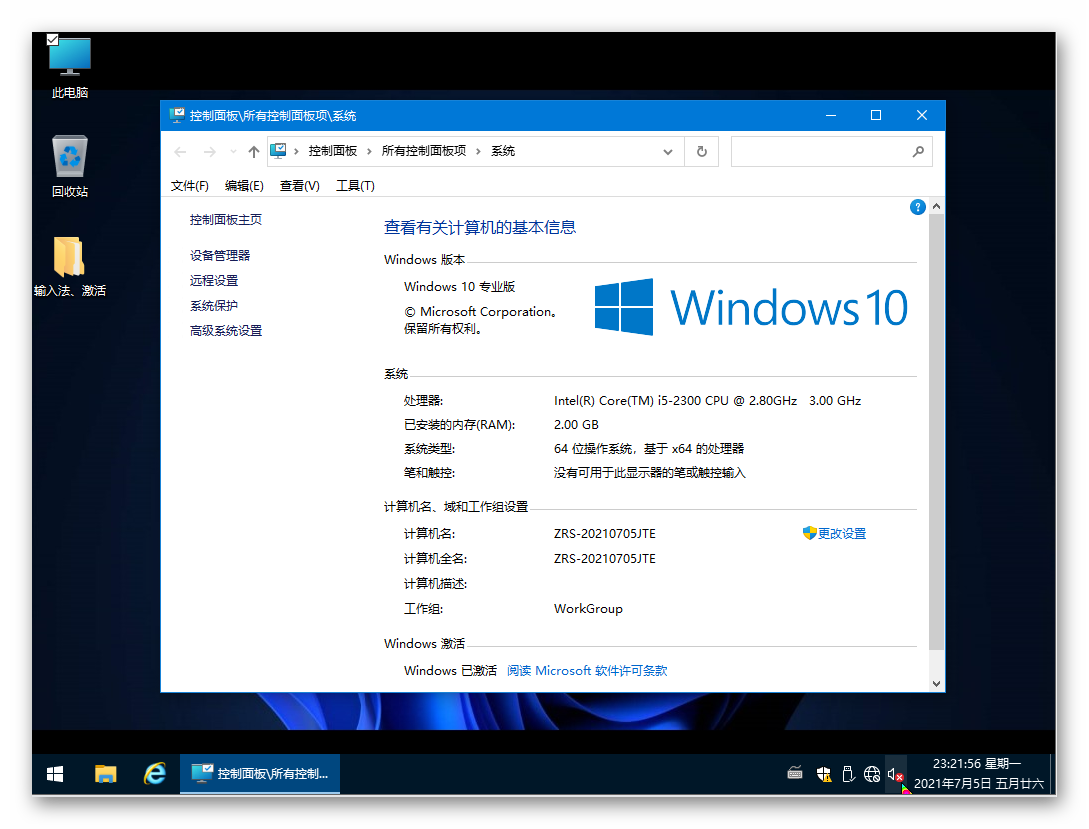The width and height of the screenshot is (1089, 829).
Task: Select the computer name ZRS-20210705JTE value
Action: pos(605,533)
